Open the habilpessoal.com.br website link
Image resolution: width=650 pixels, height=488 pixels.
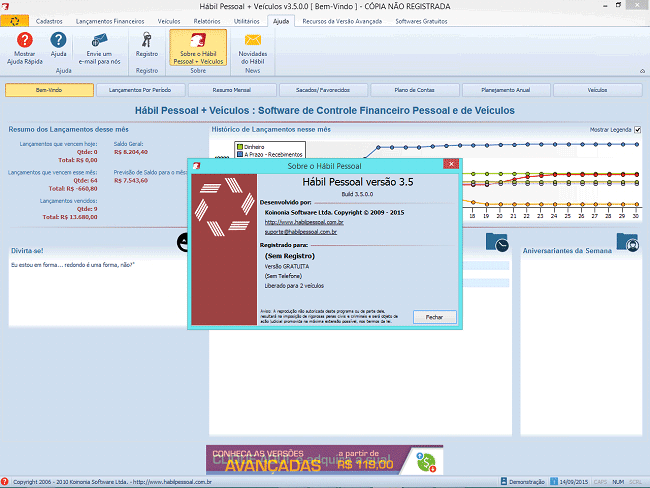304,222
